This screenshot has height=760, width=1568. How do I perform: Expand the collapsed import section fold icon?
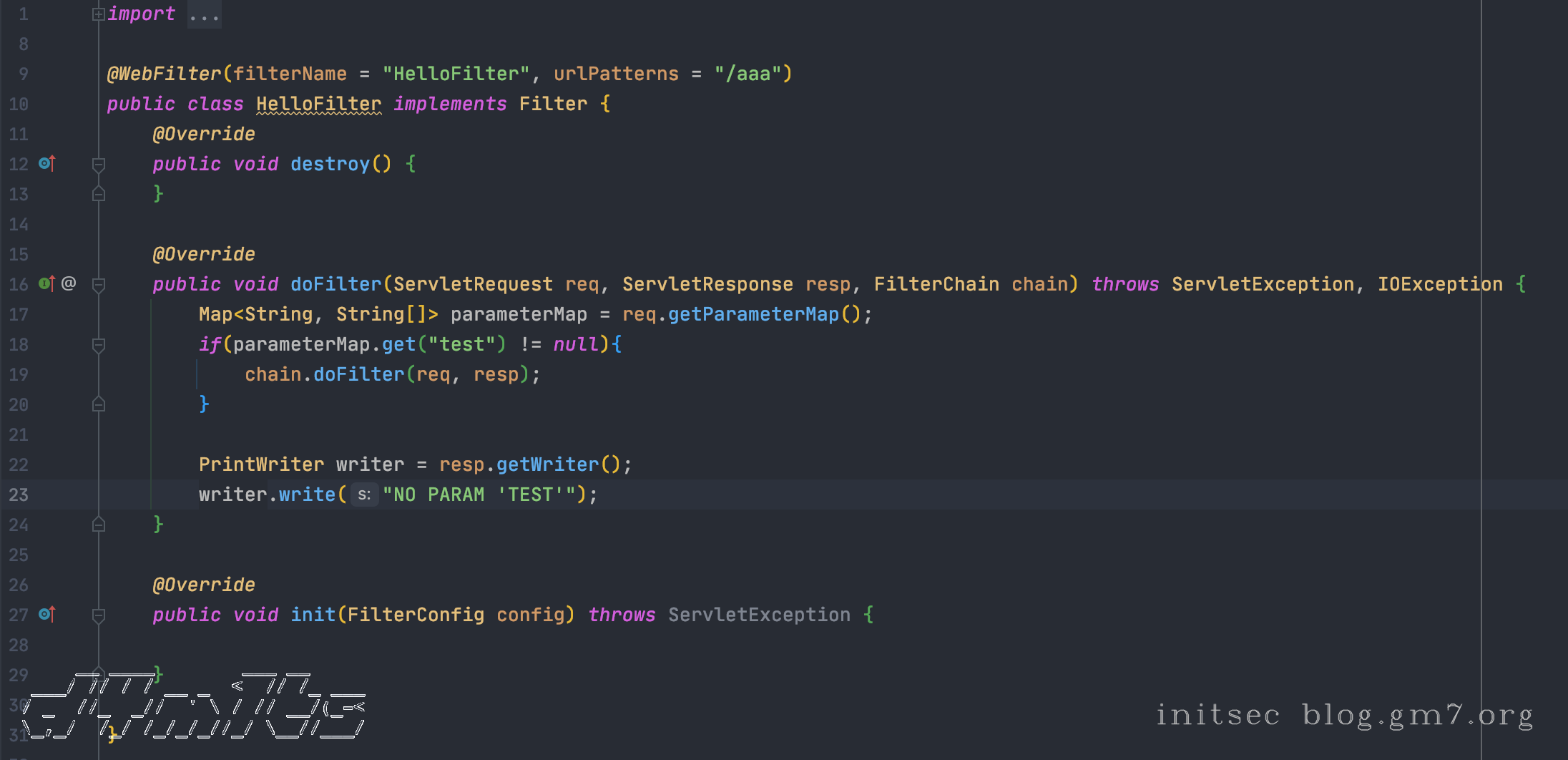click(99, 14)
